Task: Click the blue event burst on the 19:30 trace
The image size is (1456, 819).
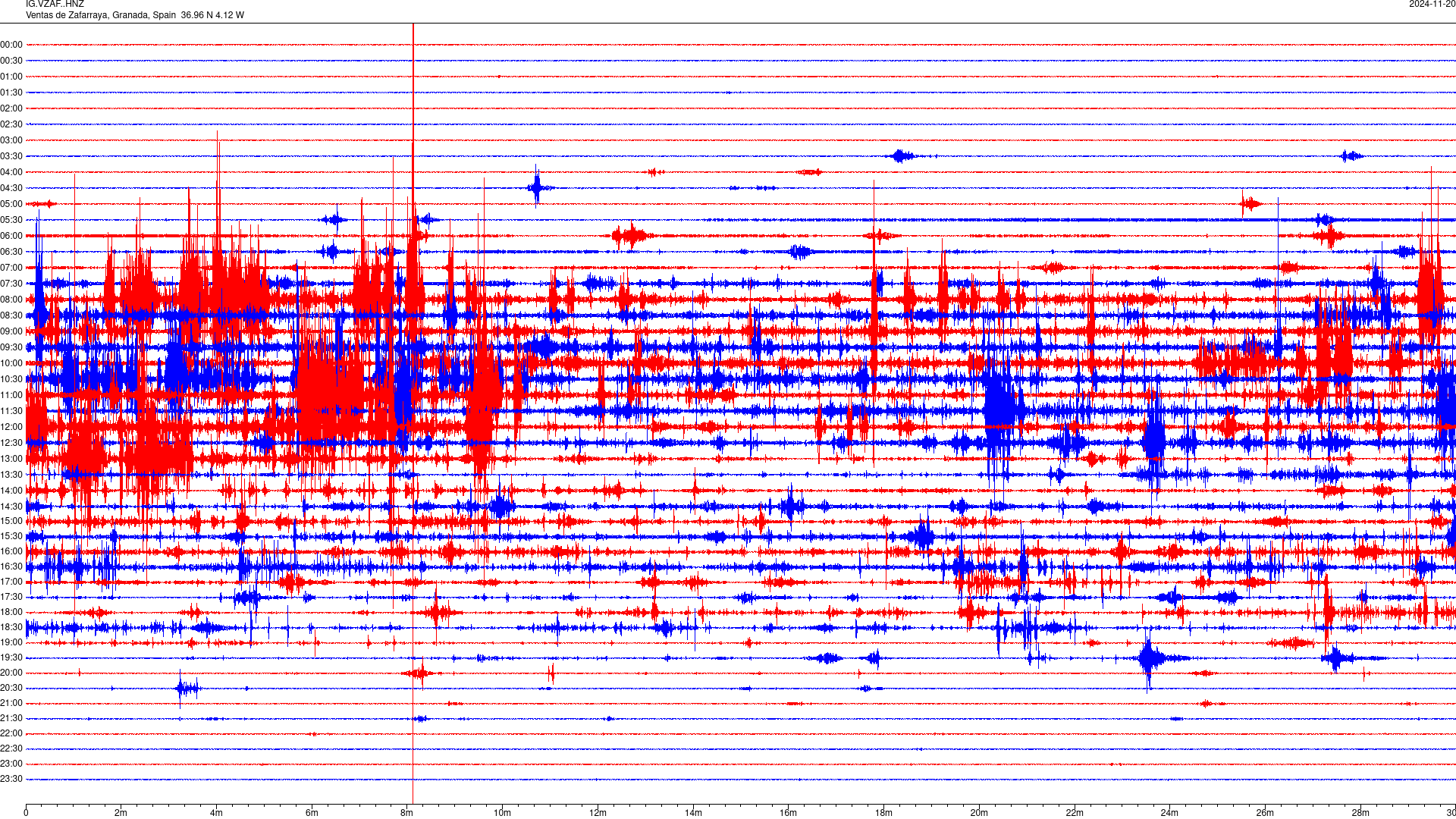Action: (x=1150, y=657)
